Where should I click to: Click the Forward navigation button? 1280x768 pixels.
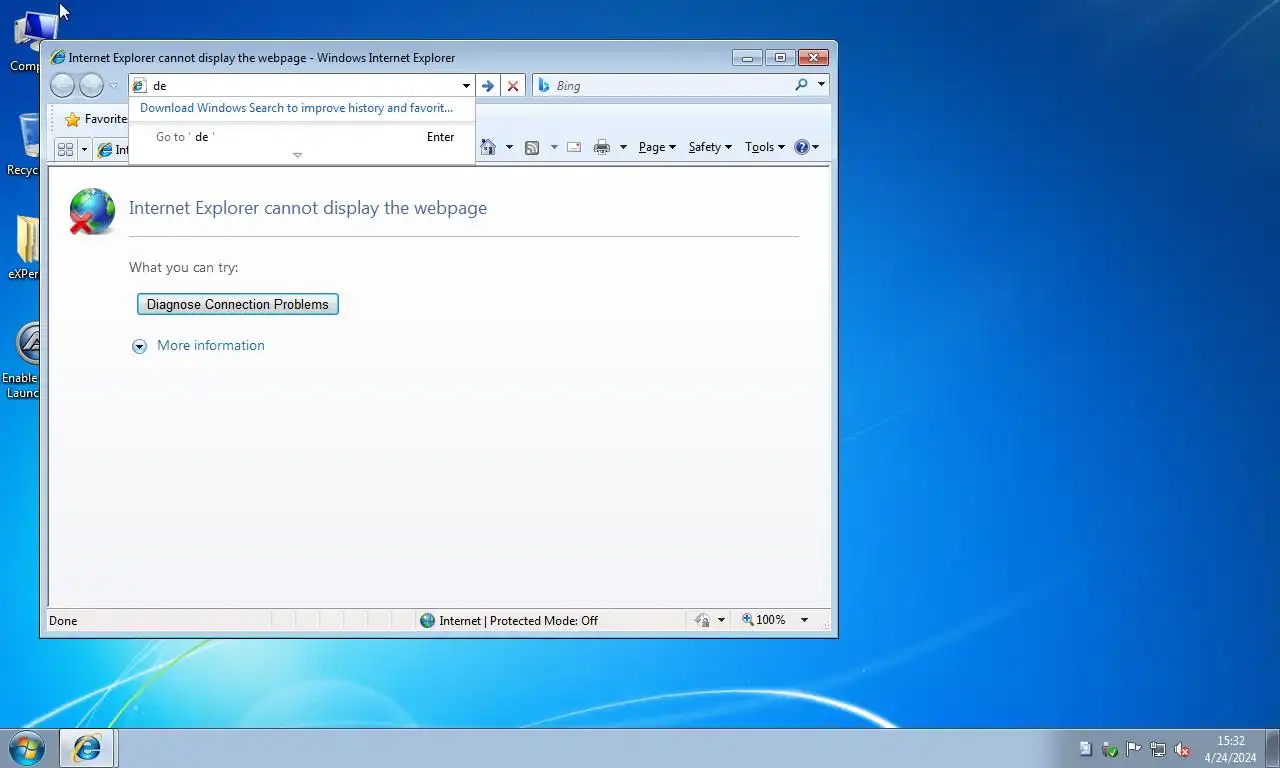point(91,86)
